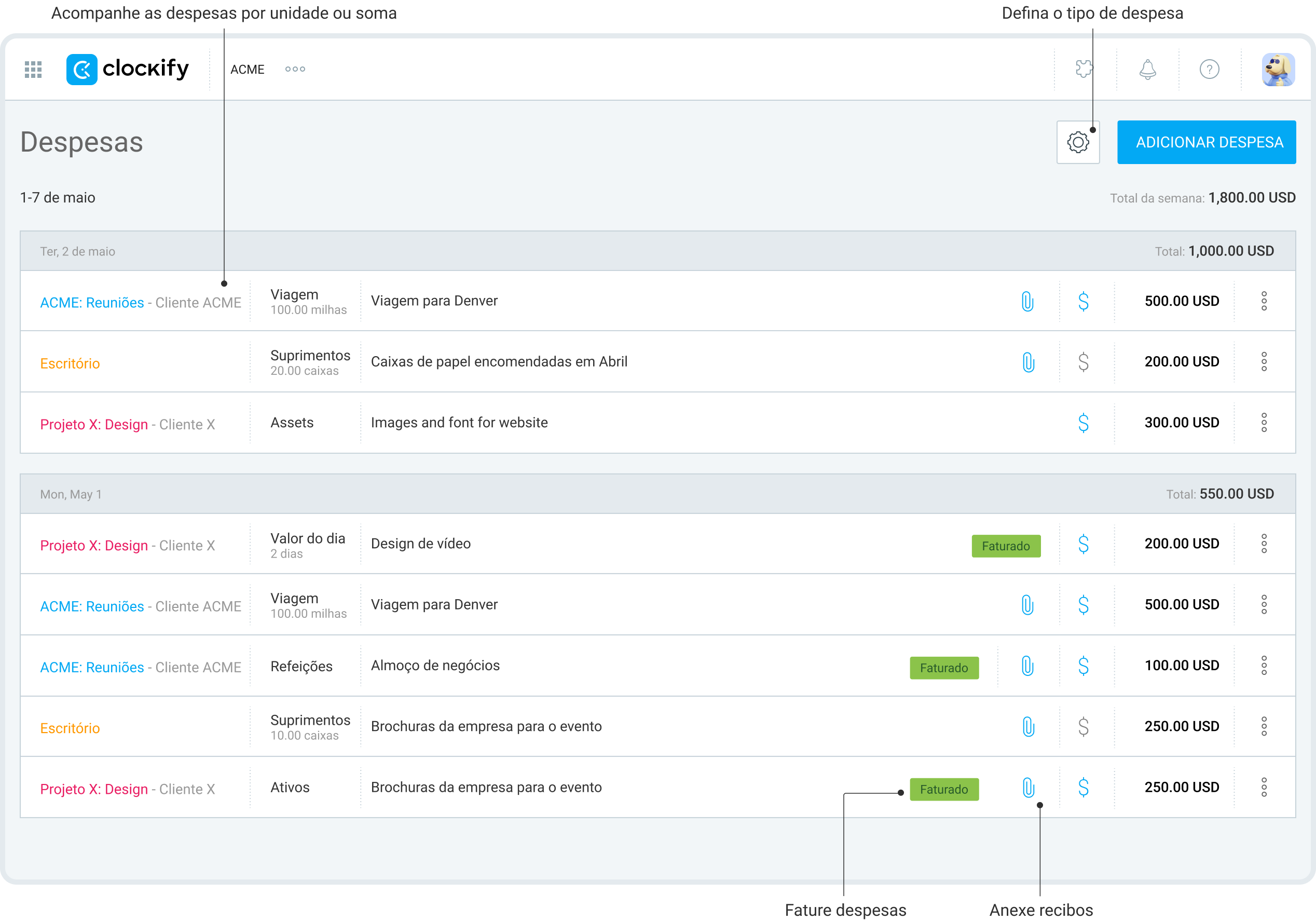Click the ADICIONAR DESPESA button

[x=1206, y=142]
